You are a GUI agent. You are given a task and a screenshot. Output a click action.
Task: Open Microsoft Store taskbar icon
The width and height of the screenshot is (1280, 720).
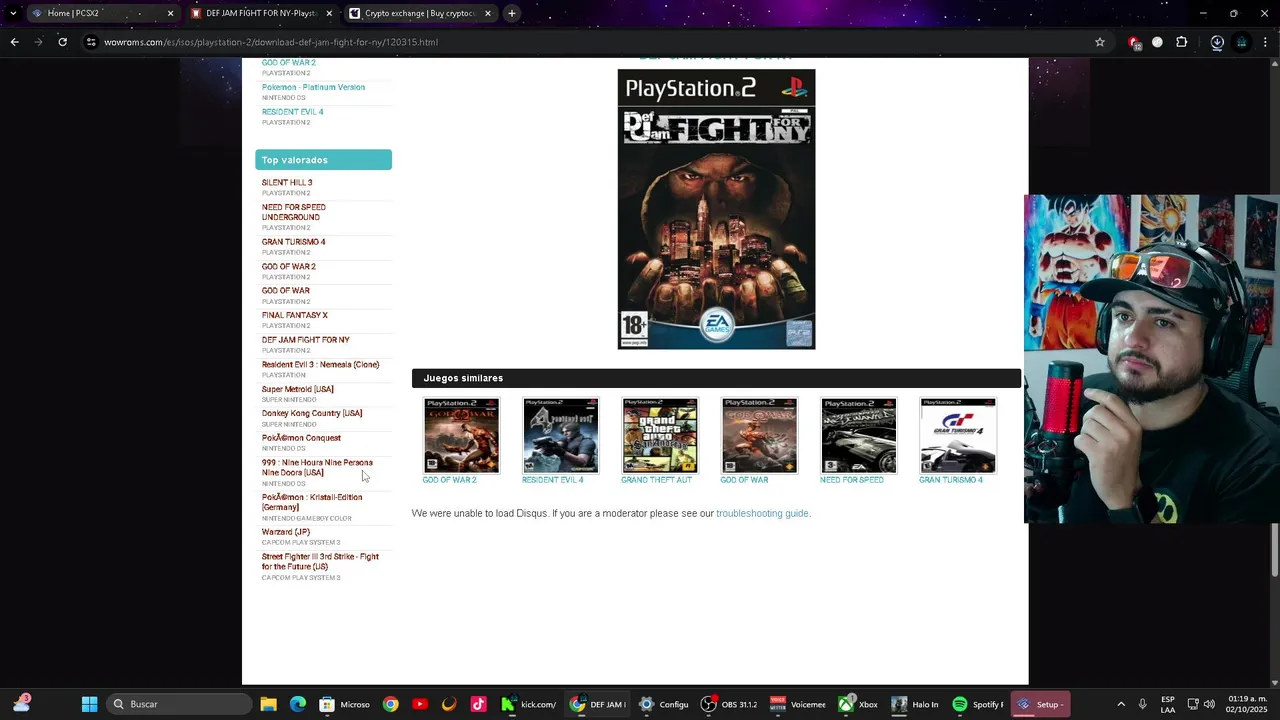(345, 704)
